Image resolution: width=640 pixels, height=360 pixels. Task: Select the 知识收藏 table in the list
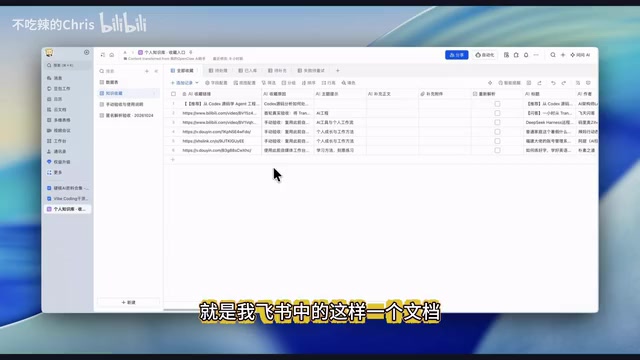(x=128, y=93)
